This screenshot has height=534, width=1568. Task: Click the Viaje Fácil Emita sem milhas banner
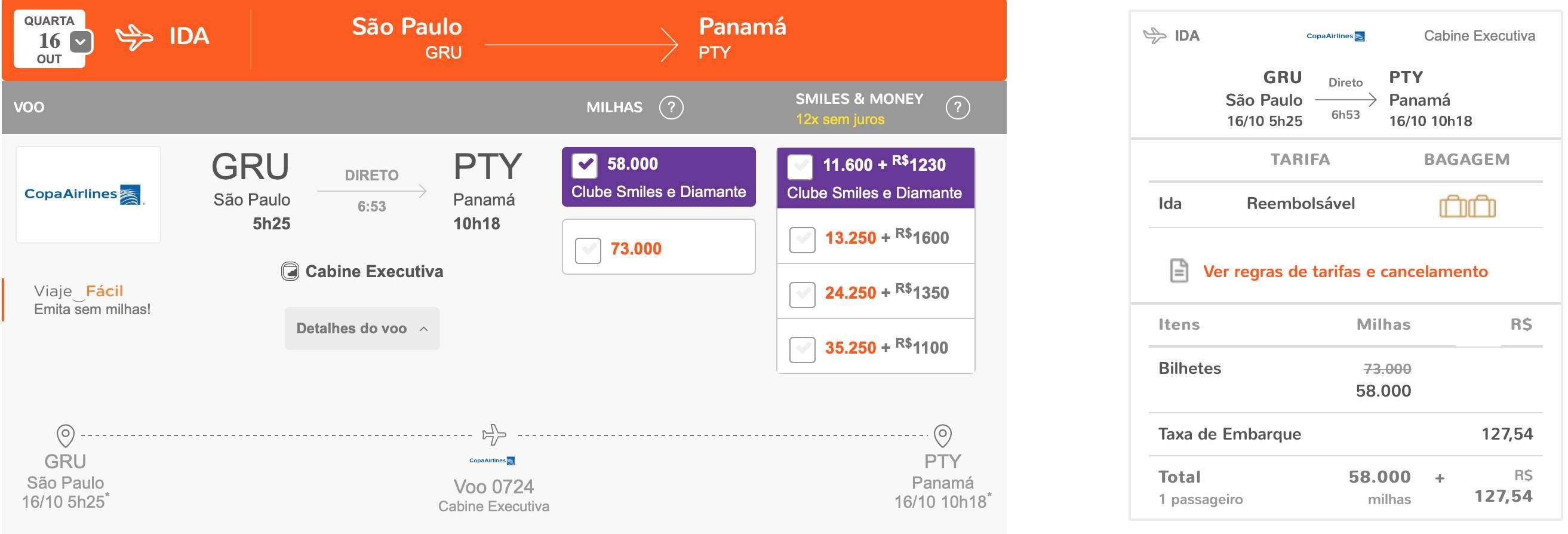[x=92, y=300]
